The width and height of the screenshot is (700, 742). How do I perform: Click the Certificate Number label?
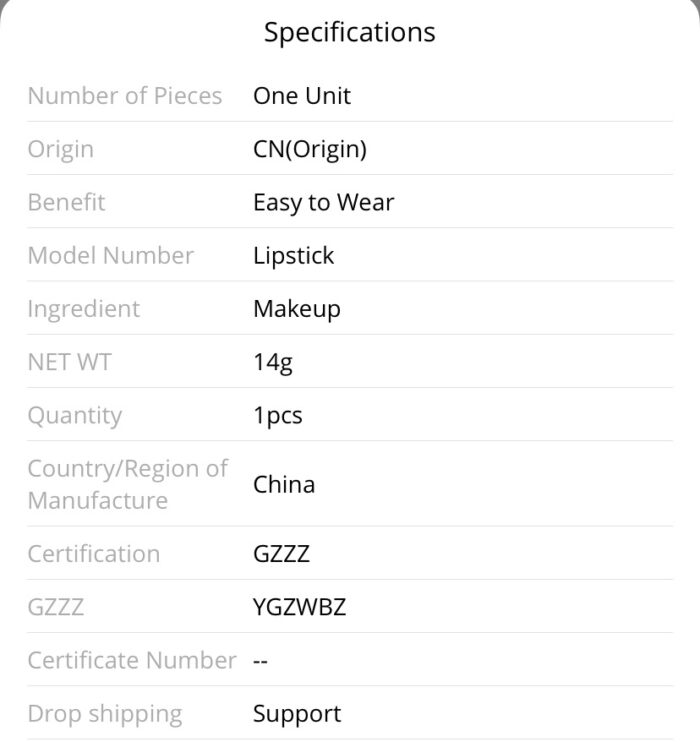[132, 660]
